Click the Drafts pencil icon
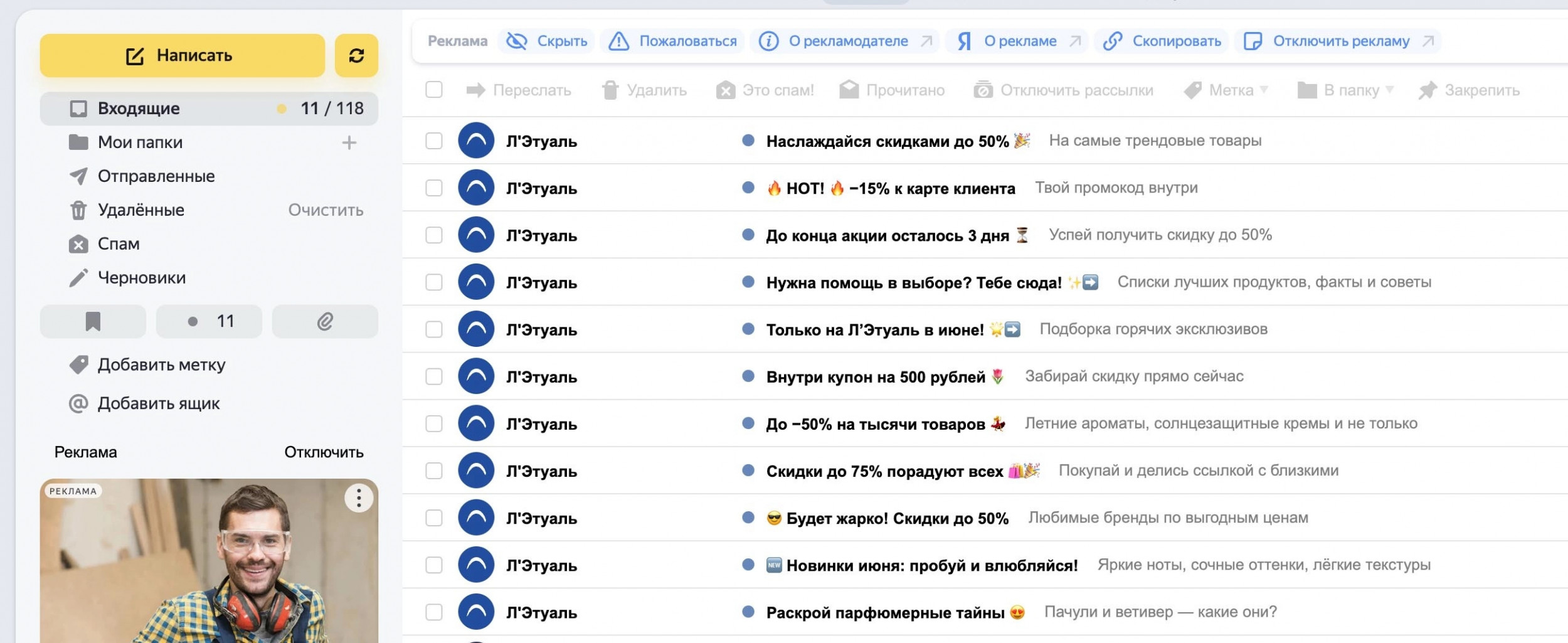The height and width of the screenshot is (643, 1568). [x=78, y=278]
